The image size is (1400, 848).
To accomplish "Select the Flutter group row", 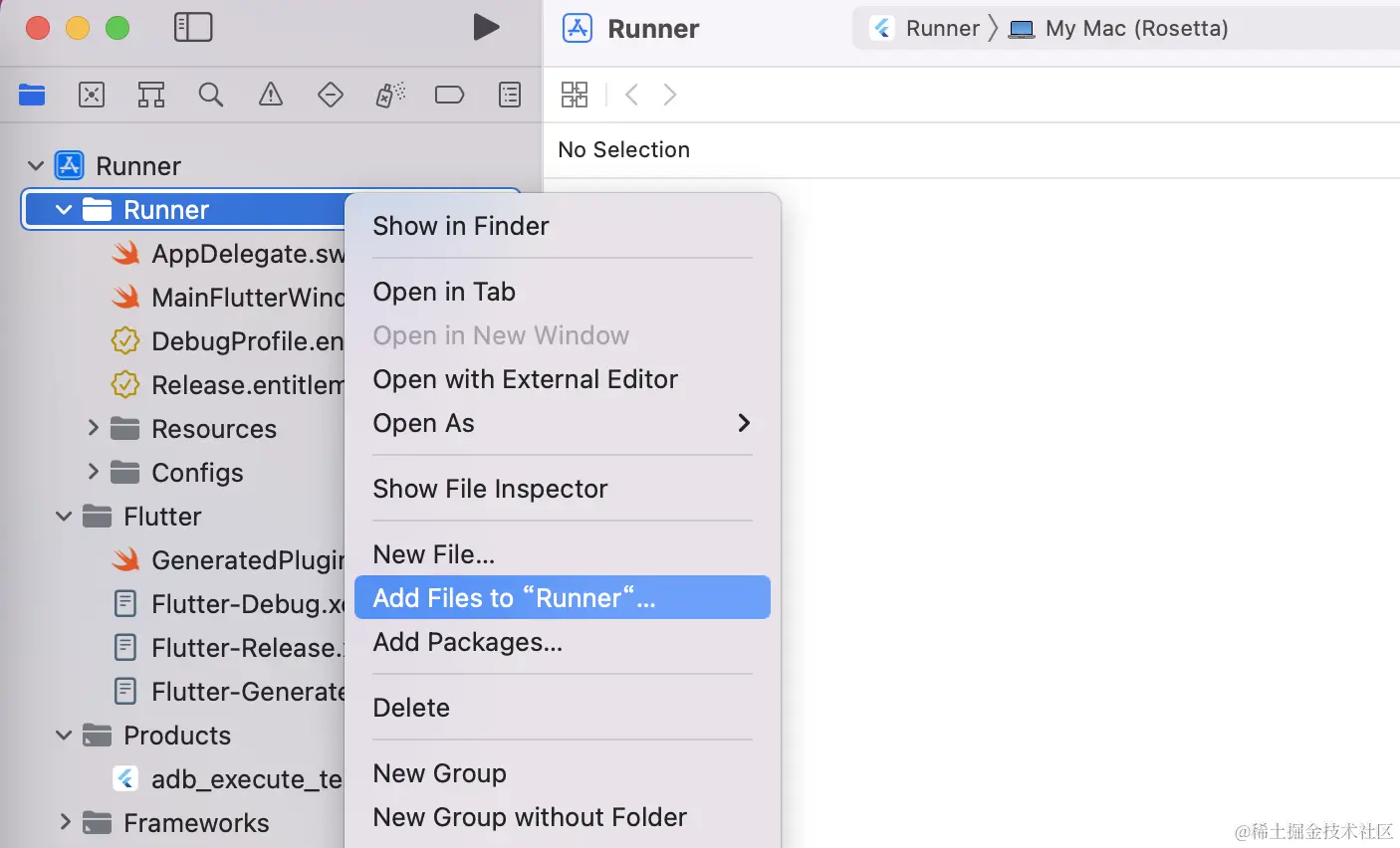I will coord(141,517).
